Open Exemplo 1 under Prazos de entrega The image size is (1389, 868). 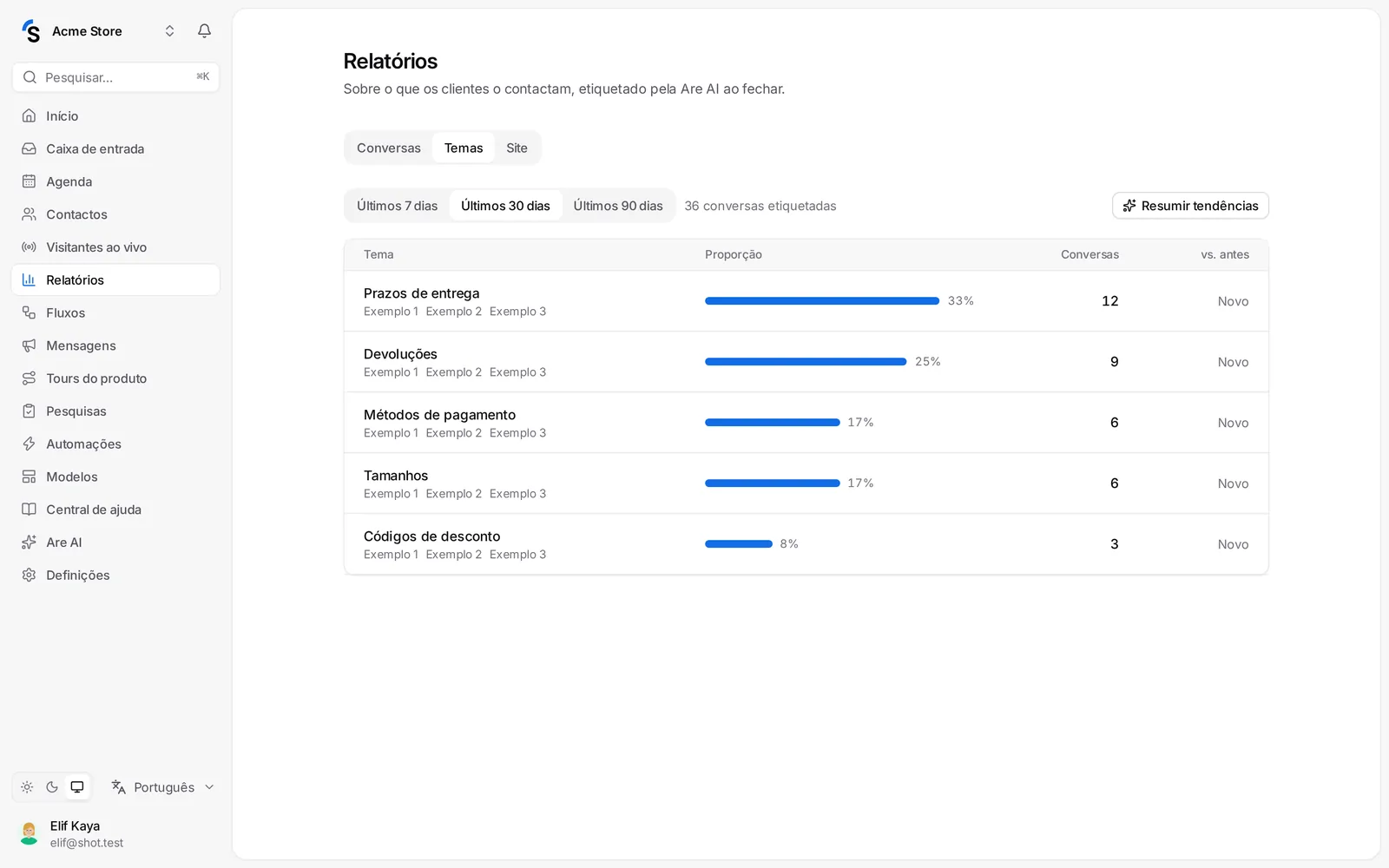click(391, 312)
